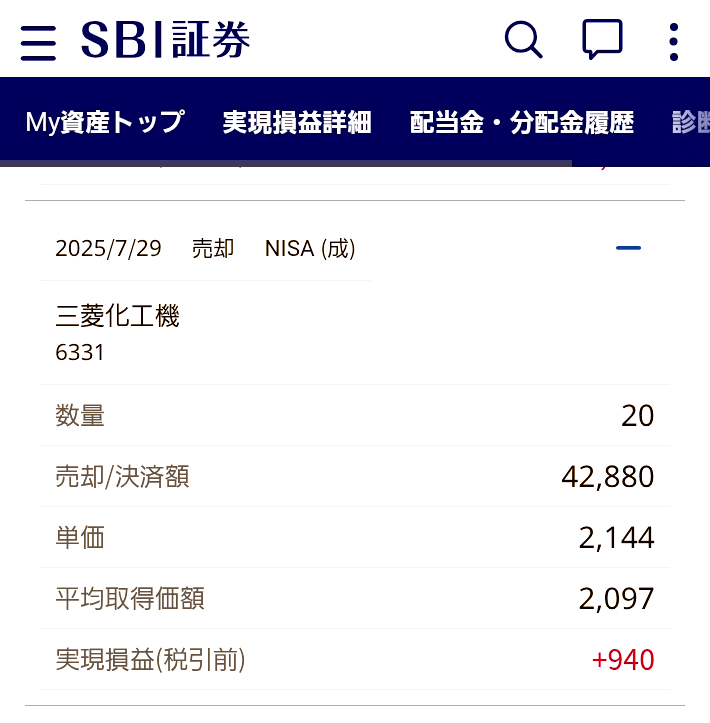This screenshot has height=723, width=710.
Task: Click the realized profit value +940
Action: (x=623, y=660)
